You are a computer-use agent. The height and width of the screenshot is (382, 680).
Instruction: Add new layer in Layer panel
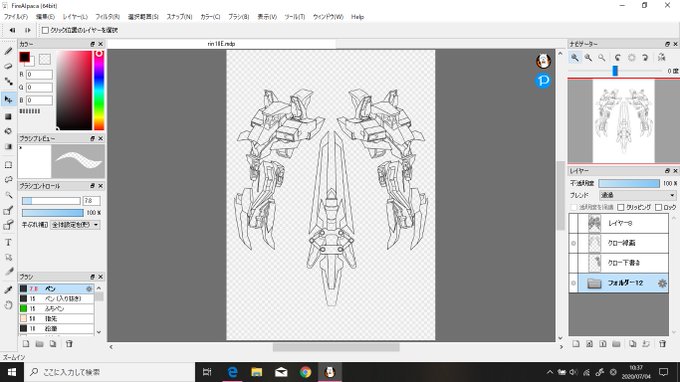[x=576, y=344]
